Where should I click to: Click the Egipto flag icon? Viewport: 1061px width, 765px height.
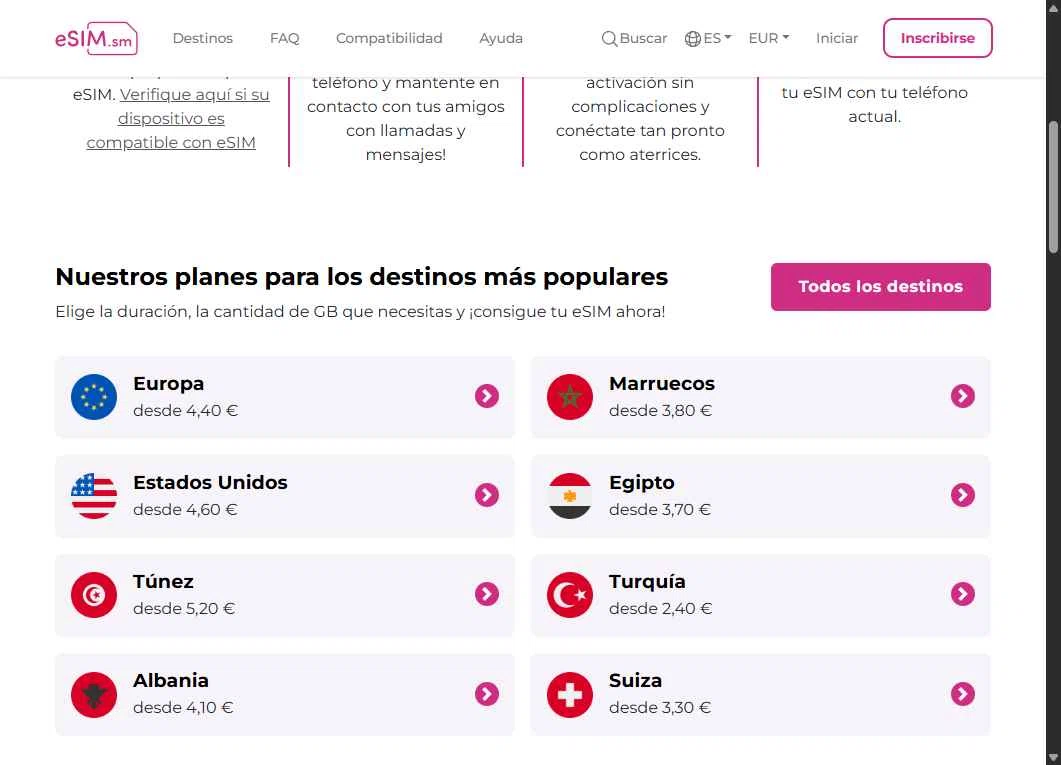(570, 496)
